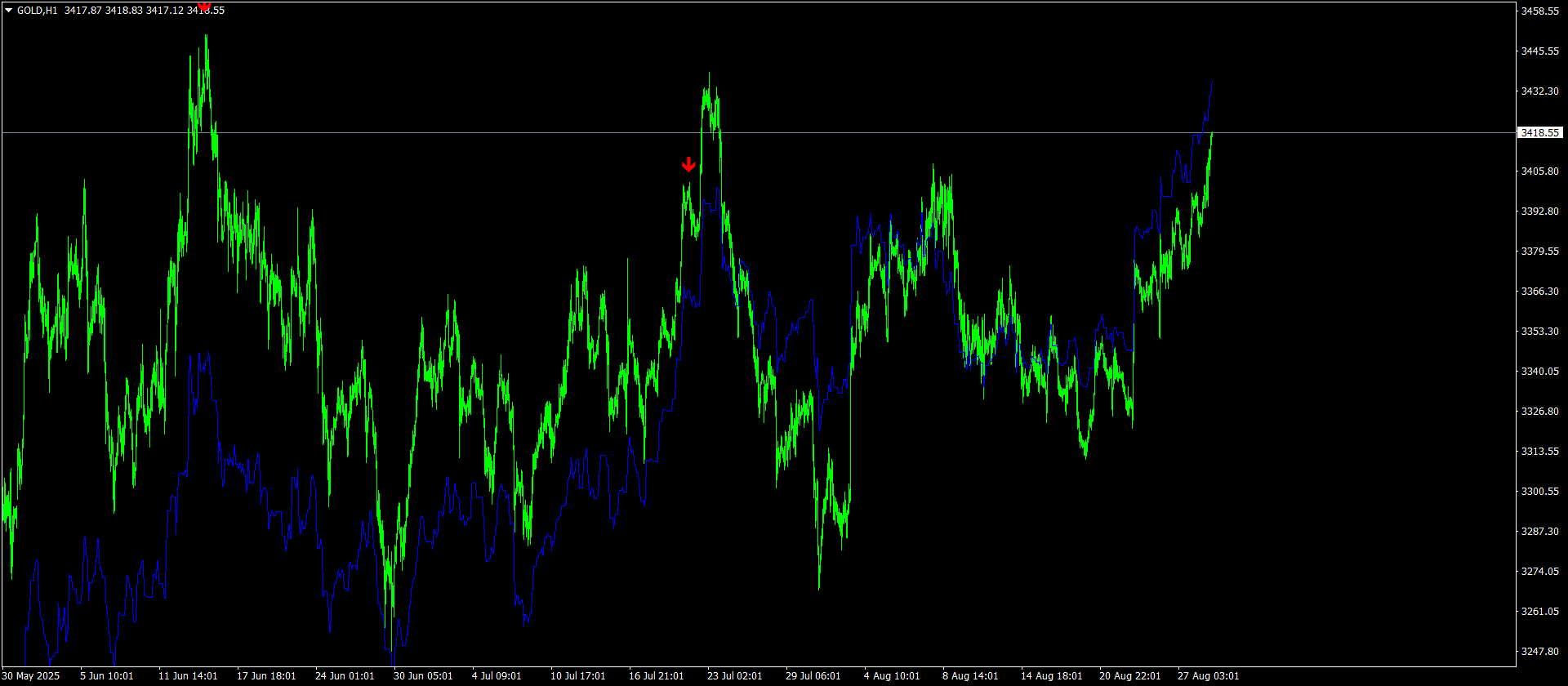
Task: Select the highlighted current price tag 3418.55 on the axis
Action: (1539, 132)
